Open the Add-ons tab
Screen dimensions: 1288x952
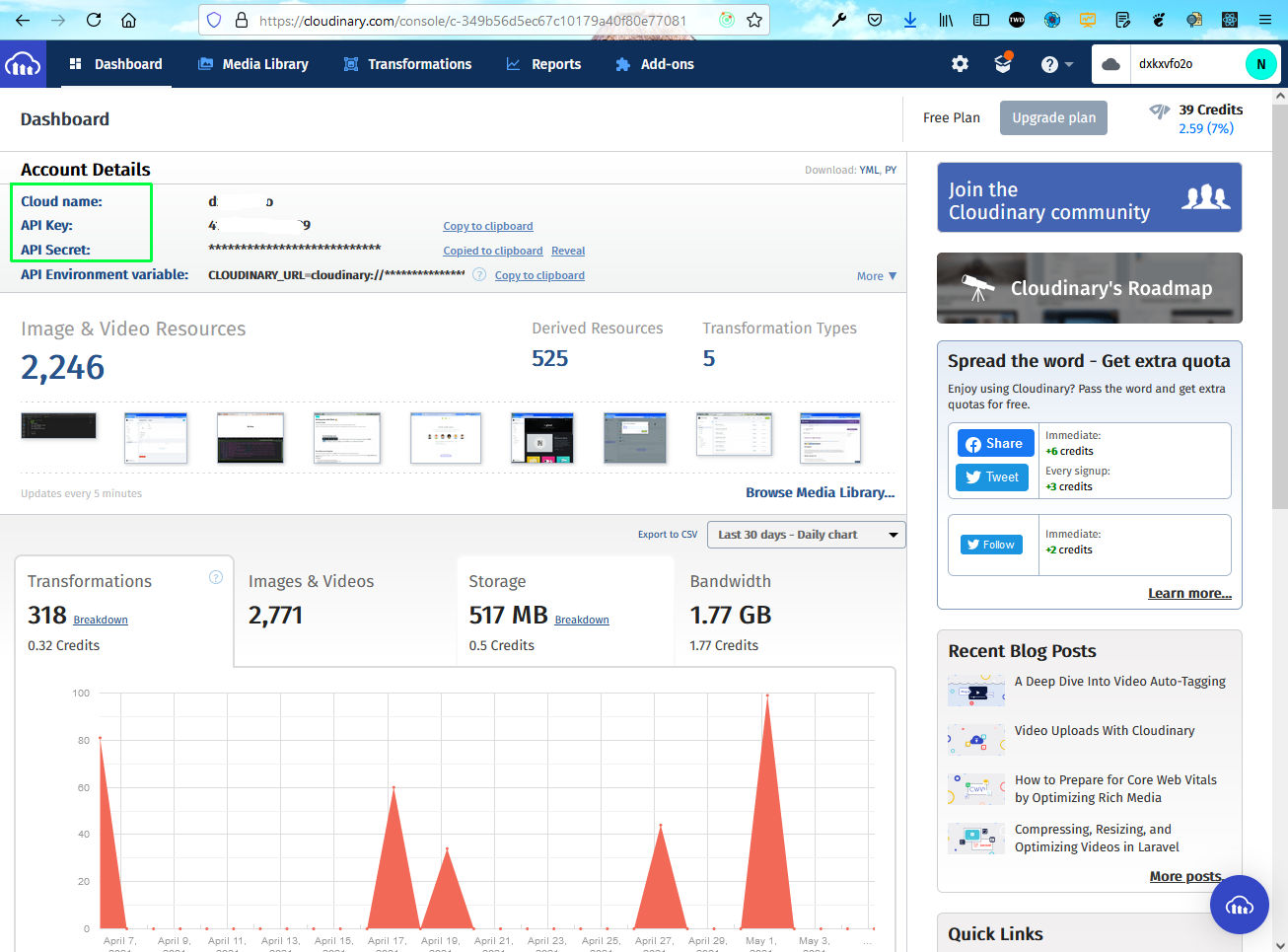(655, 64)
